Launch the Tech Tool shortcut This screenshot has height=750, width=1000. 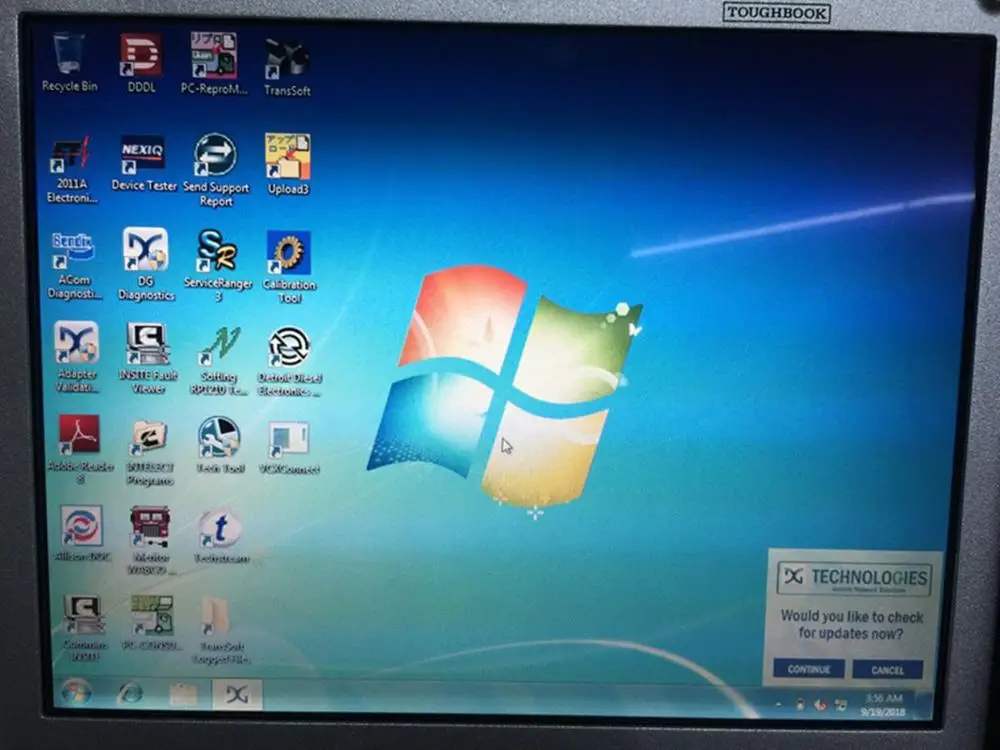219,445
